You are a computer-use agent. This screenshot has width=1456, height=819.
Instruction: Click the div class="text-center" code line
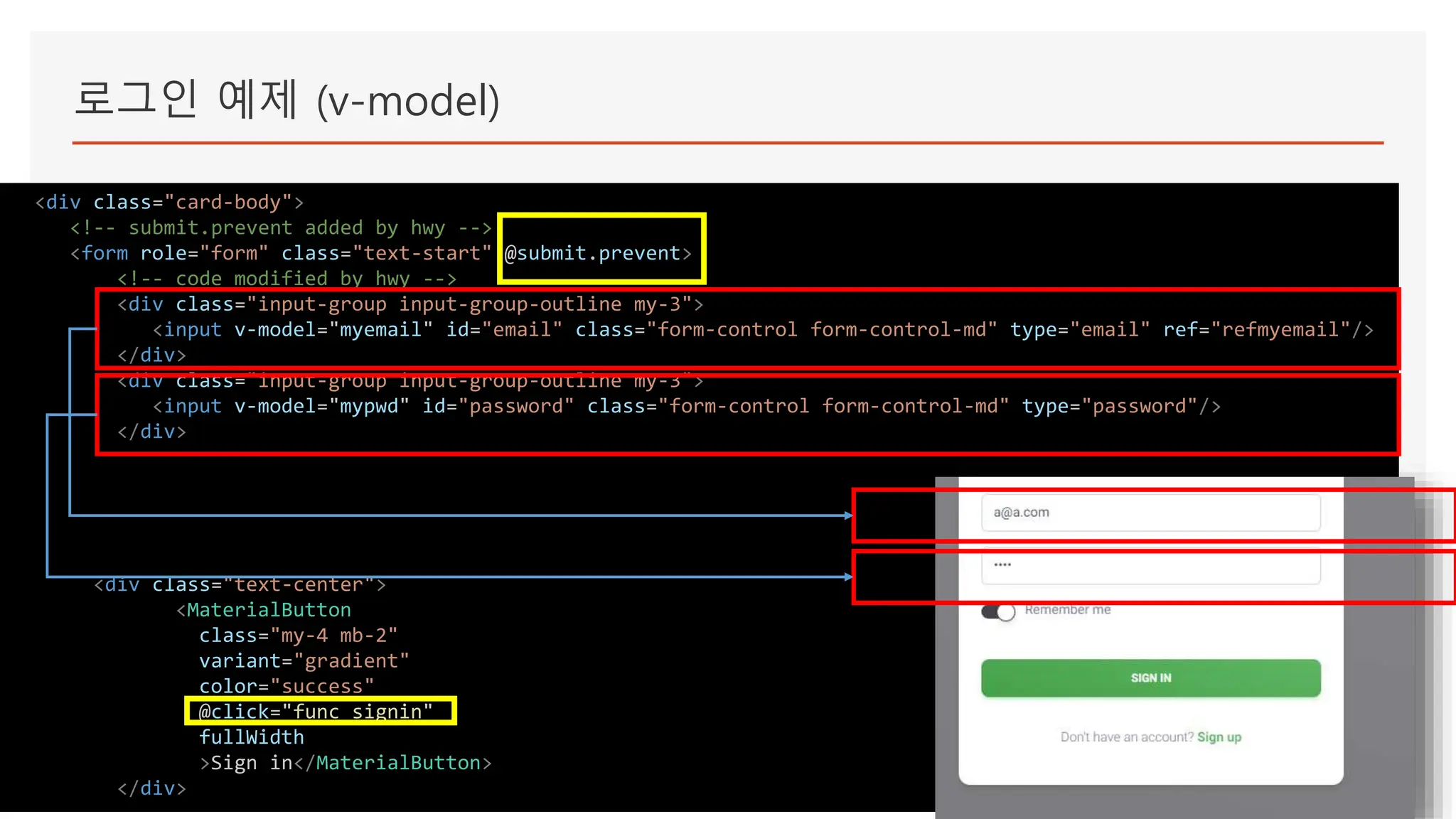(x=240, y=585)
